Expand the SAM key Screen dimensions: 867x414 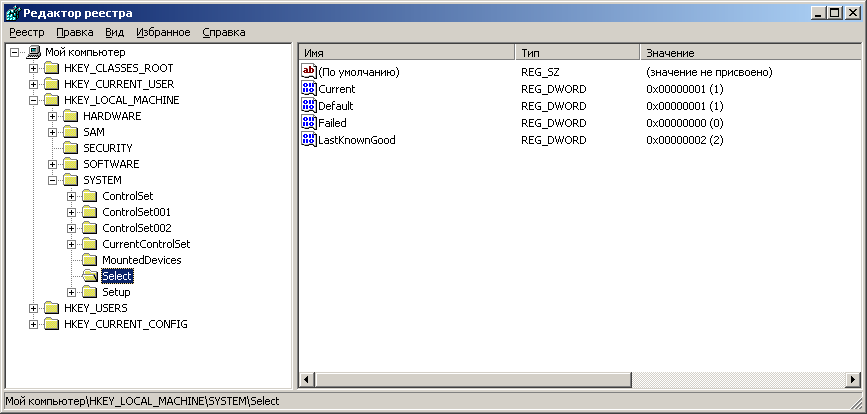tap(53, 133)
